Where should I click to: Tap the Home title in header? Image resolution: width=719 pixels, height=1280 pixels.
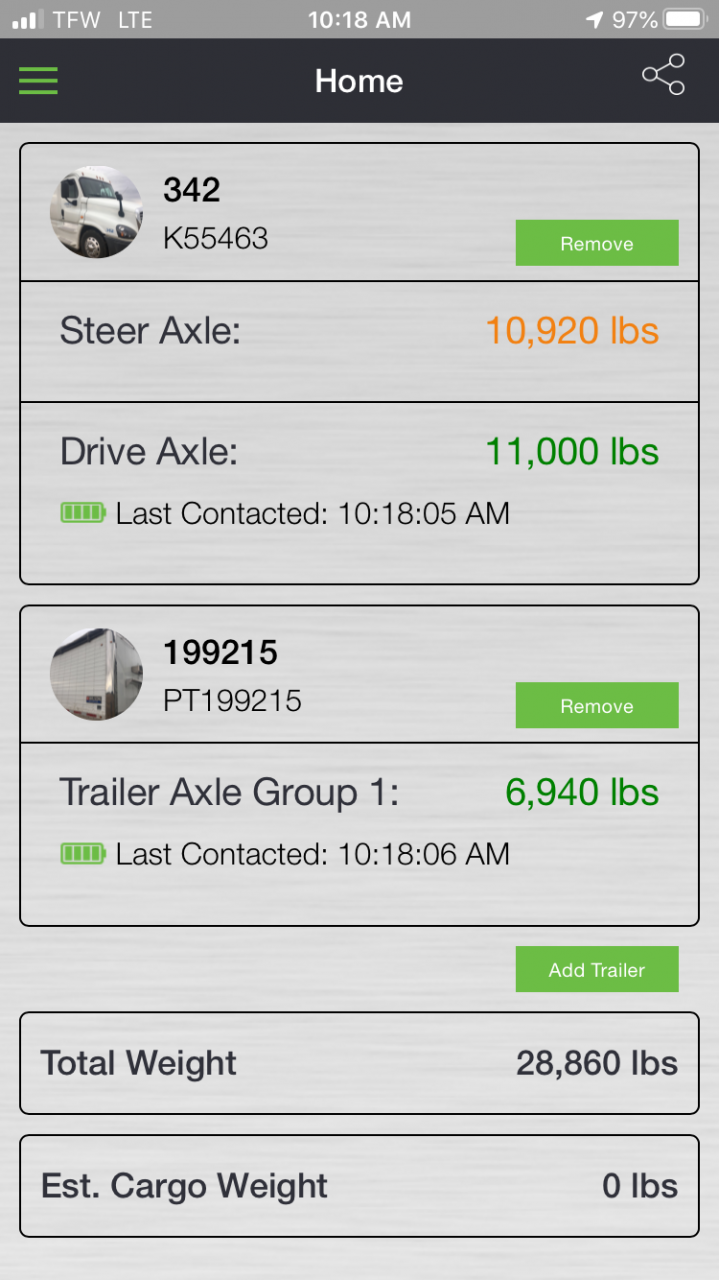pyautogui.click(x=359, y=81)
